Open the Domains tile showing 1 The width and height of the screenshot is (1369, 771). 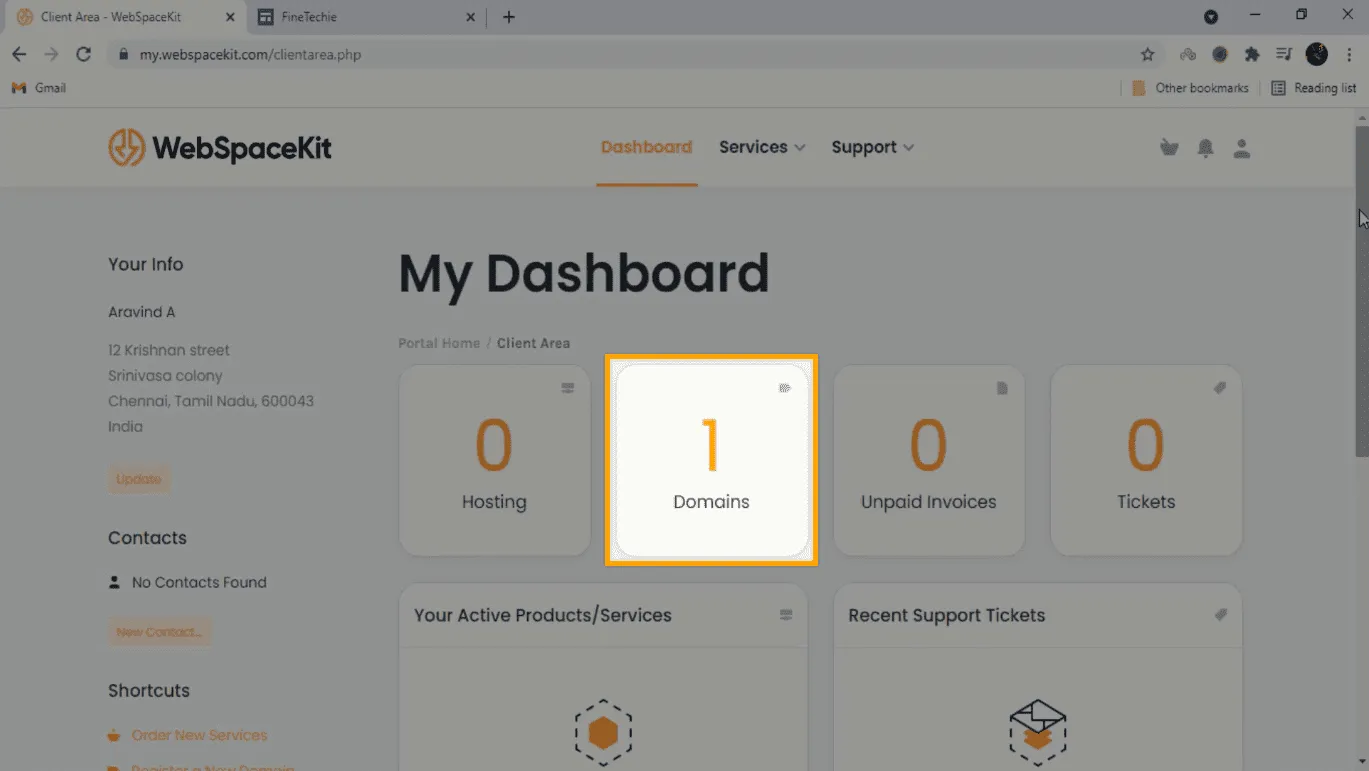(711, 460)
